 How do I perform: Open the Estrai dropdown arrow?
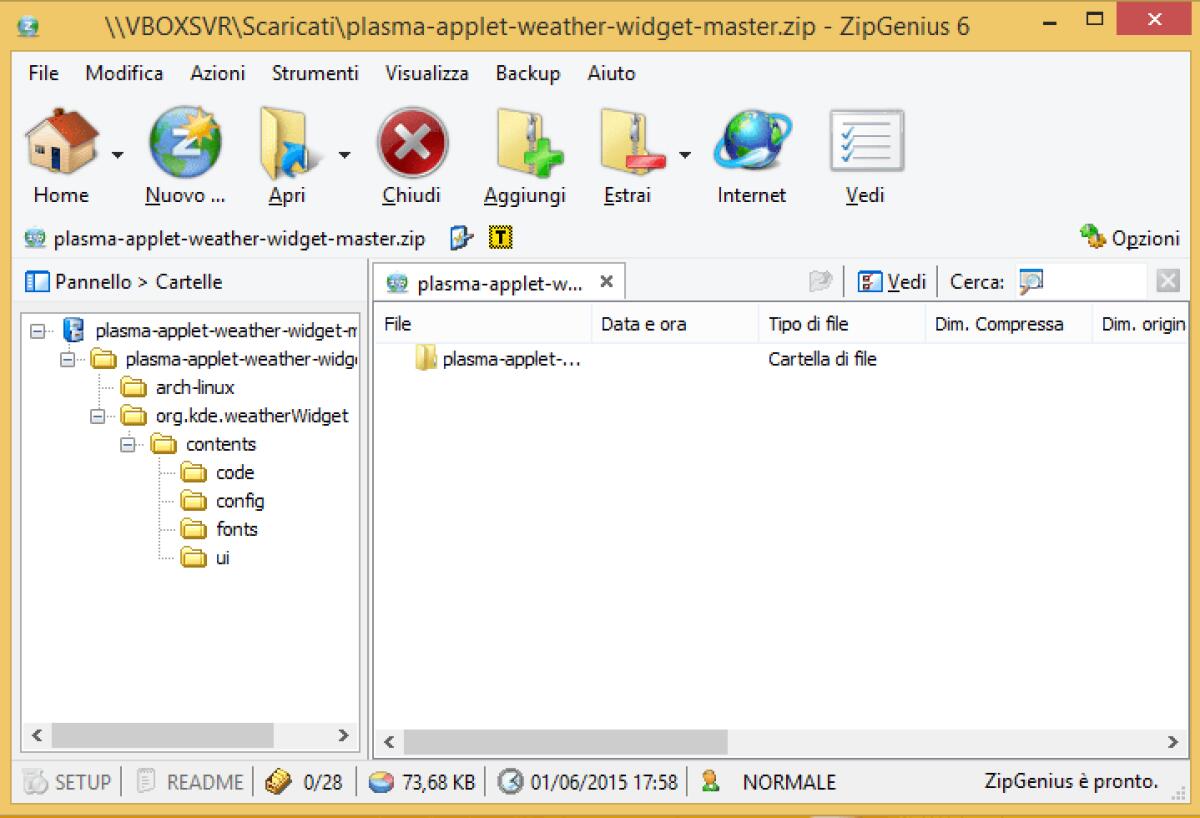point(686,156)
